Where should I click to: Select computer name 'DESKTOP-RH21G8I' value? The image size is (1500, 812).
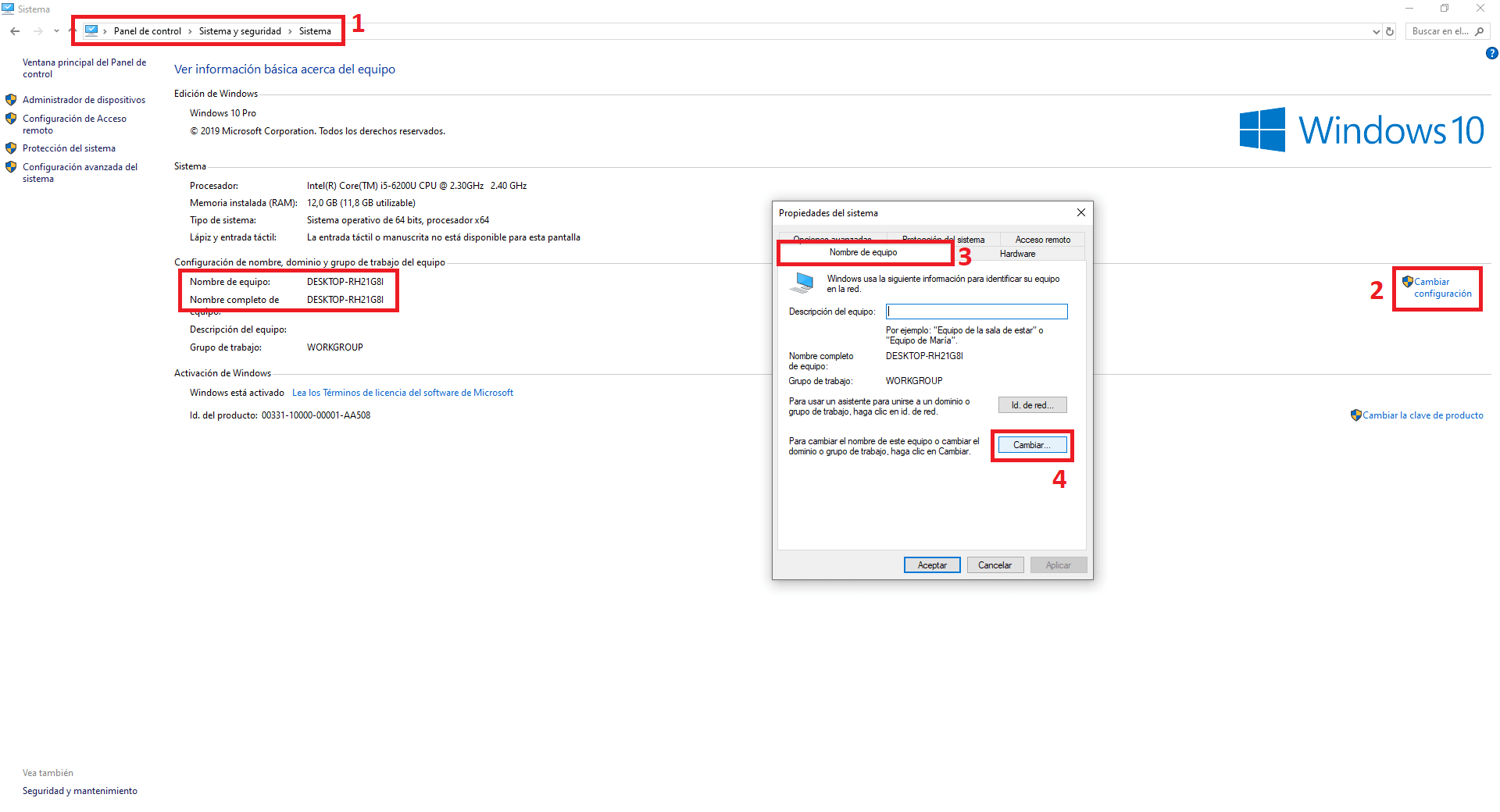(x=345, y=282)
